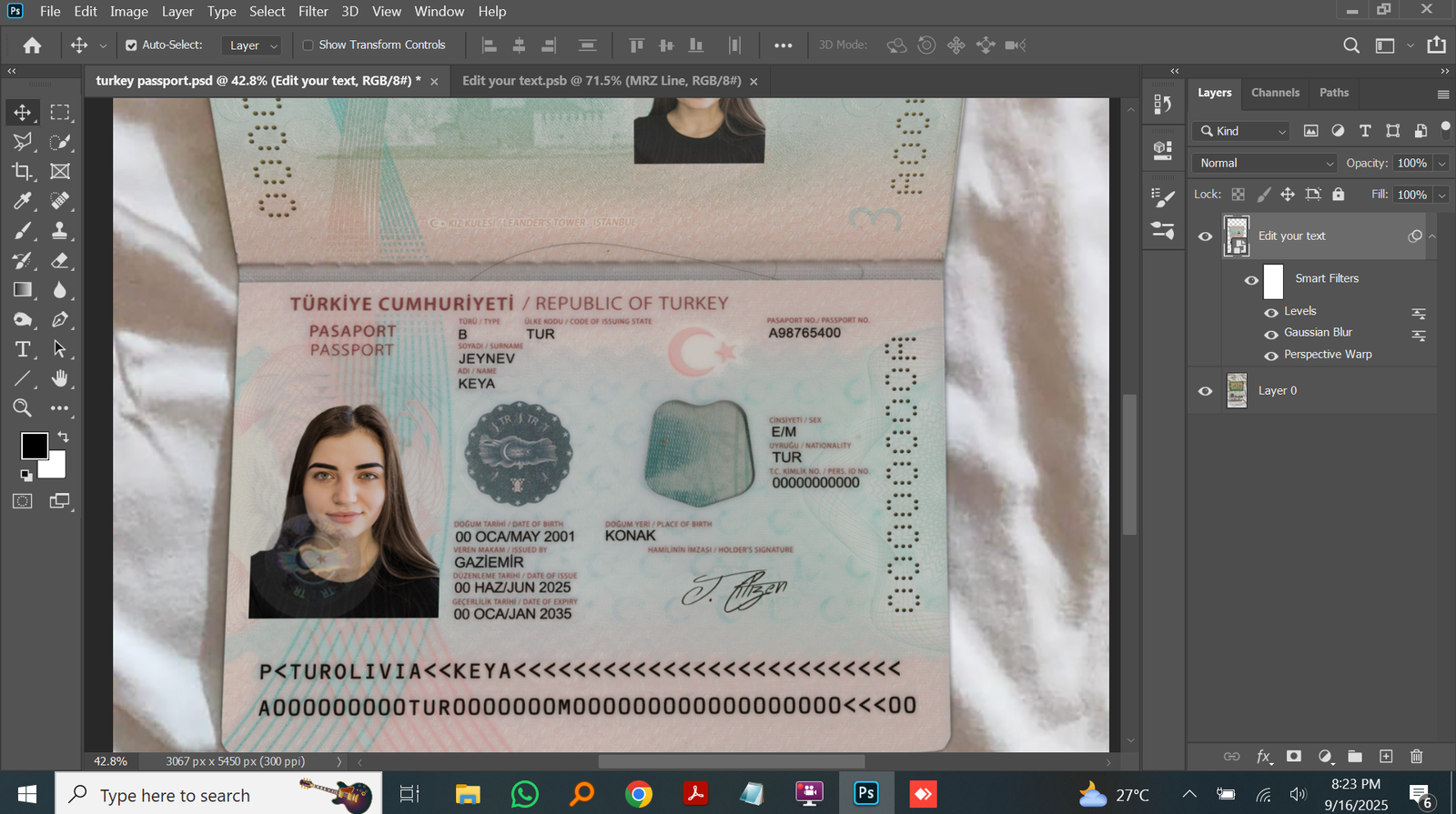This screenshot has width=1456, height=814.
Task: Pick the Eyedropper tool
Action: 22,201
